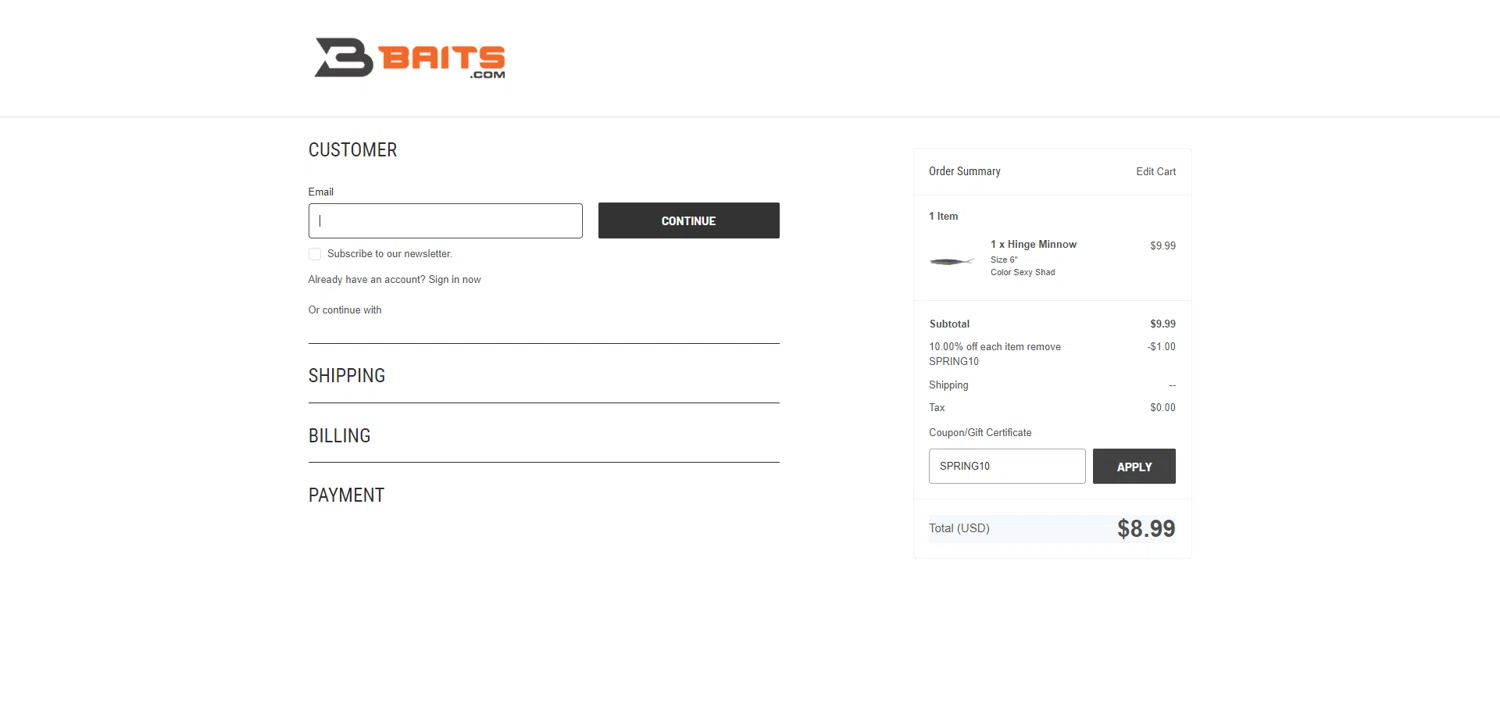Click the Billing section heading

click(x=340, y=436)
